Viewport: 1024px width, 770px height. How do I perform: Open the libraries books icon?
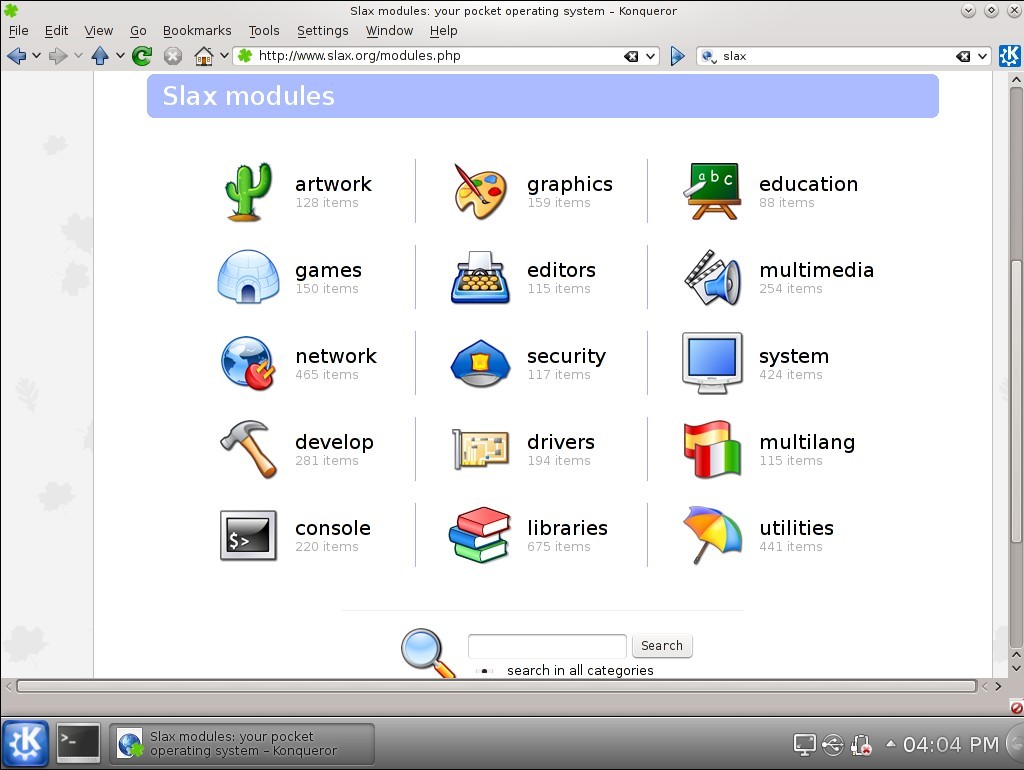tap(480, 535)
